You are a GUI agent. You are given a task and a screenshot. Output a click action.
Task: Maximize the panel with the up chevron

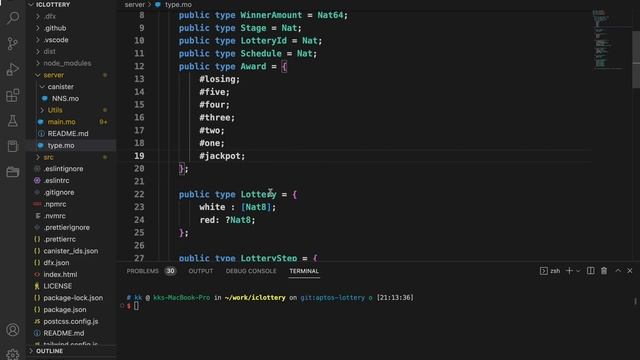[x=618, y=271]
